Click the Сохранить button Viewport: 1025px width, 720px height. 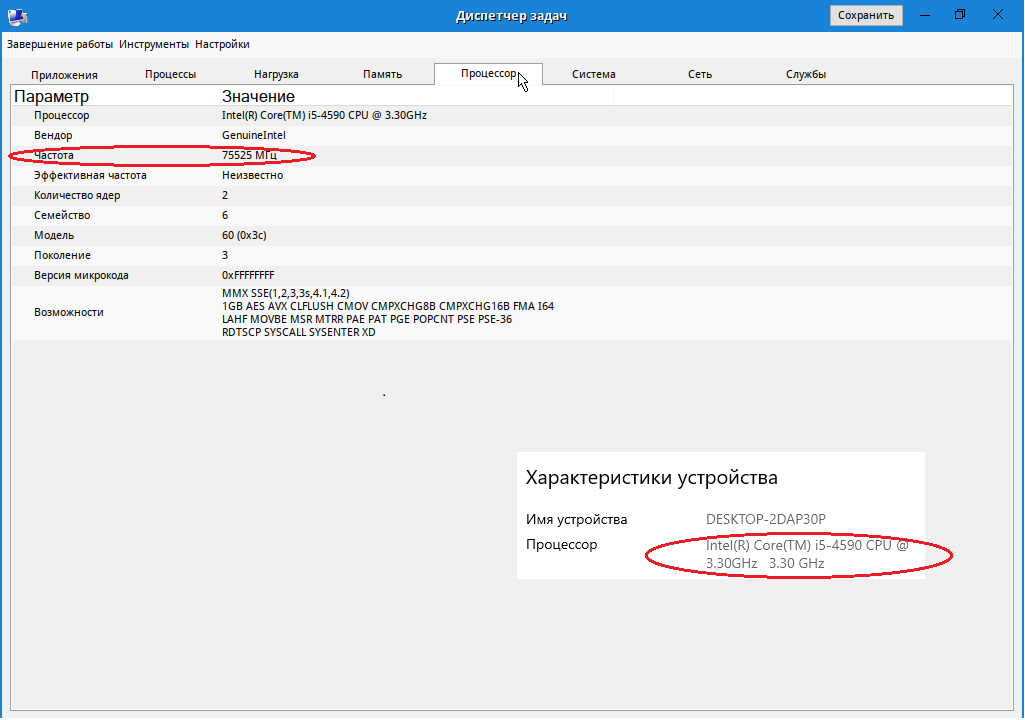(865, 15)
